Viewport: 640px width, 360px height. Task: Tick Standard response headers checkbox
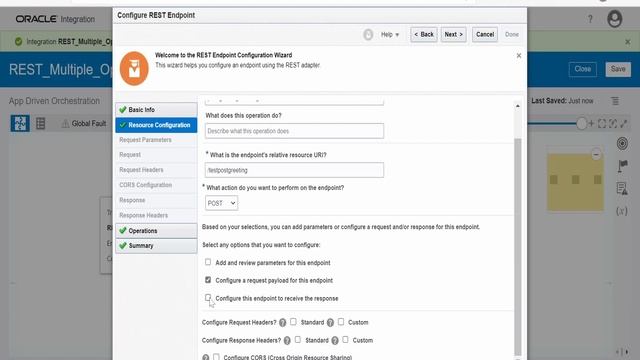click(x=298, y=340)
